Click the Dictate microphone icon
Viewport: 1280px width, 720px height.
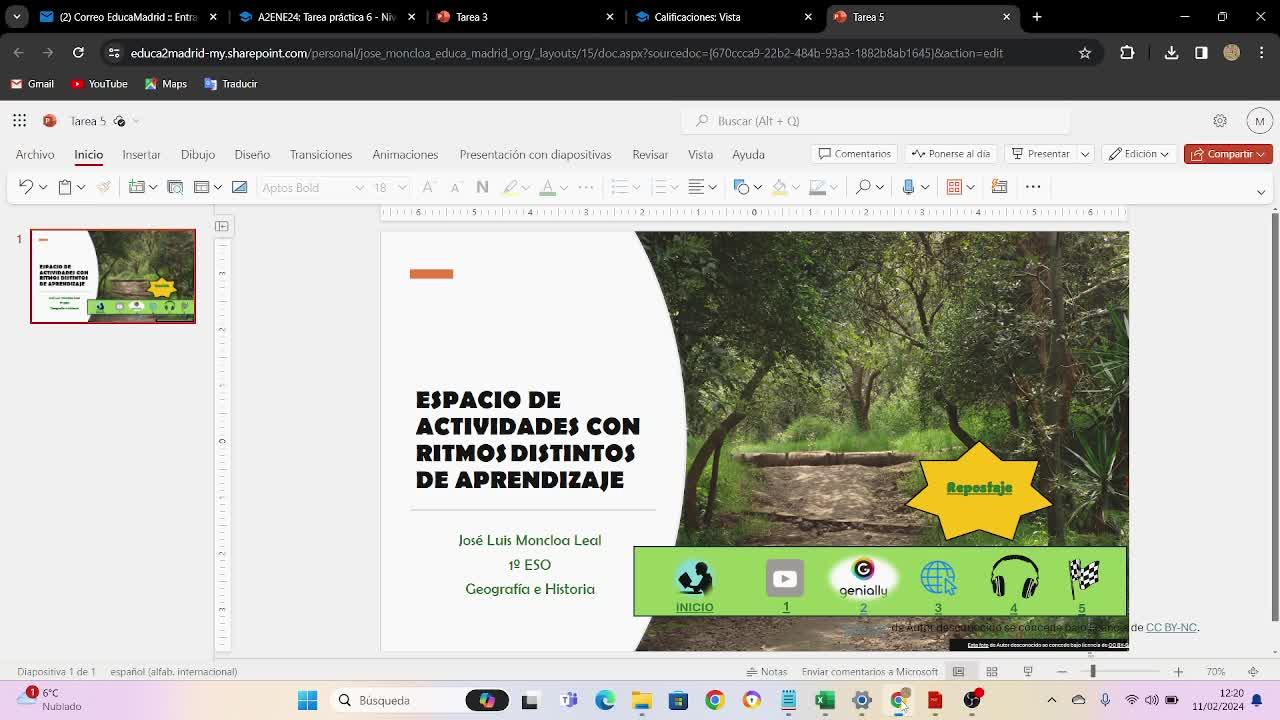(x=908, y=187)
